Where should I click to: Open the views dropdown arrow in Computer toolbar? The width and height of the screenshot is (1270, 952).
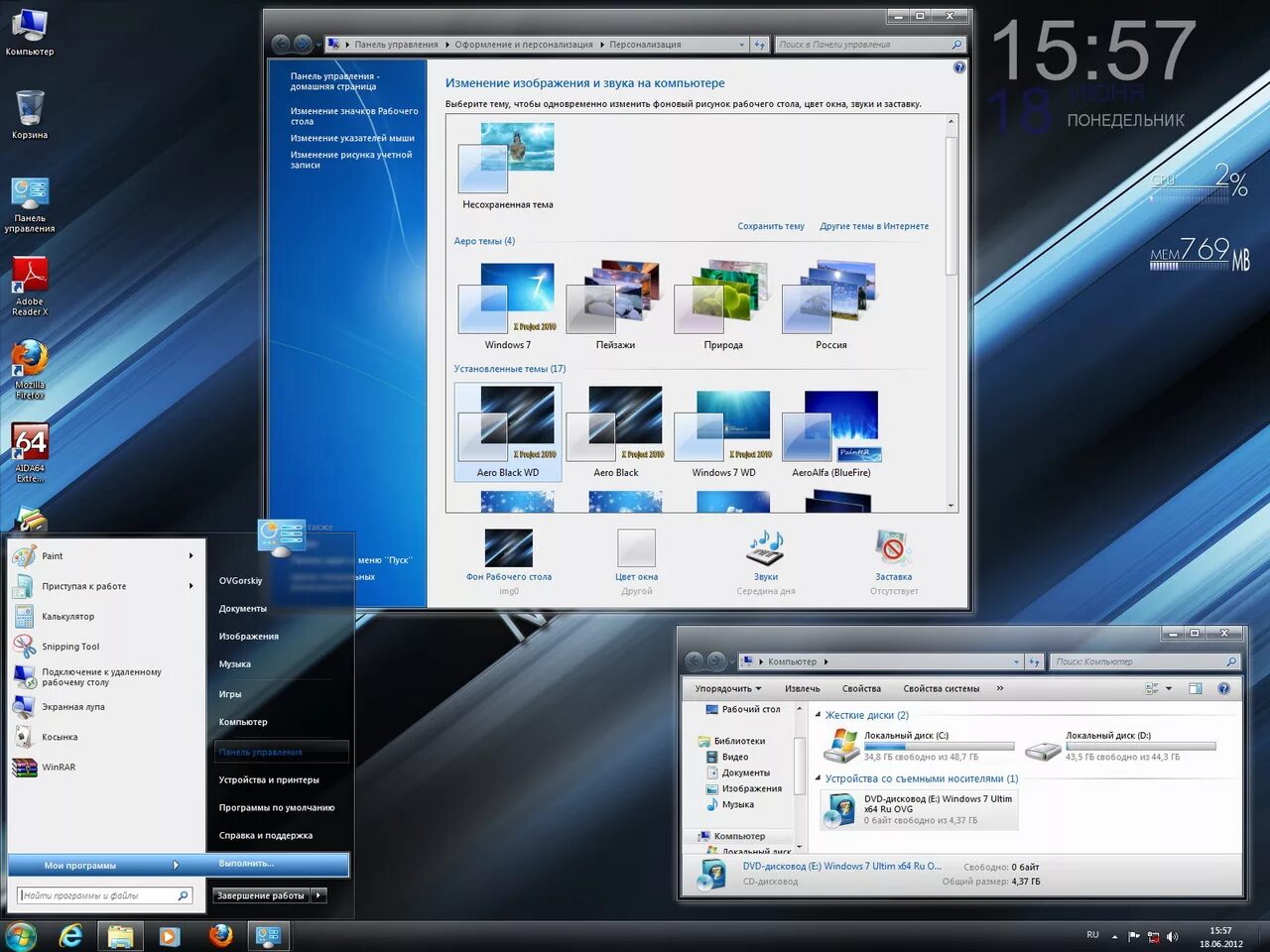[x=1169, y=688]
